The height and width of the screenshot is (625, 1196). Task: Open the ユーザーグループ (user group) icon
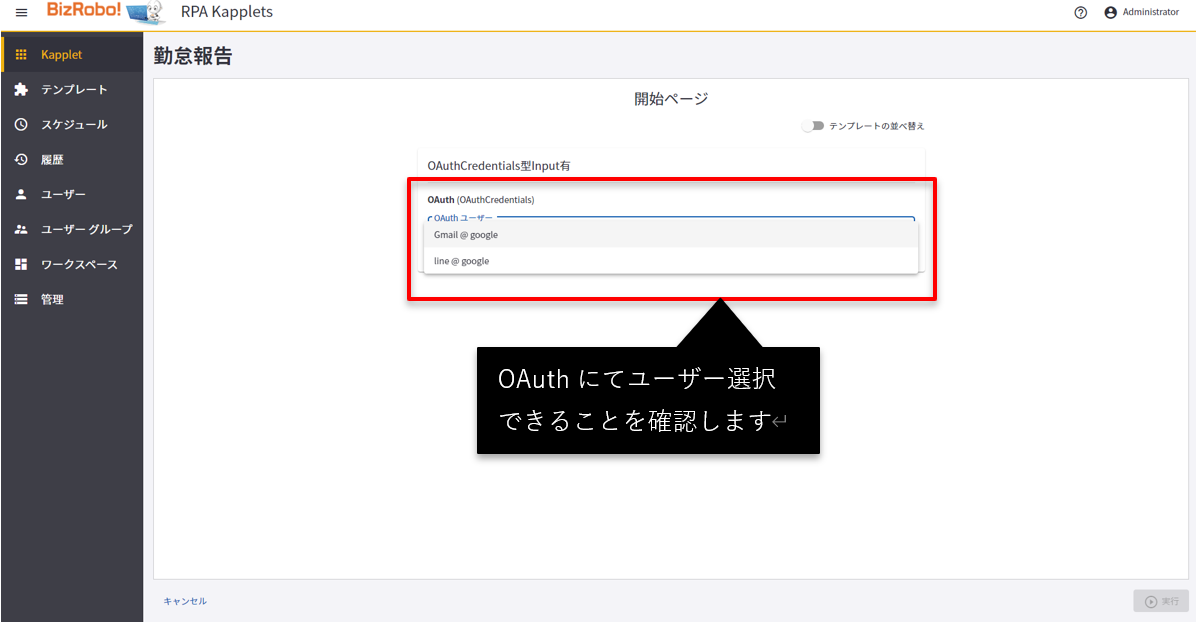[x=21, y=229]
